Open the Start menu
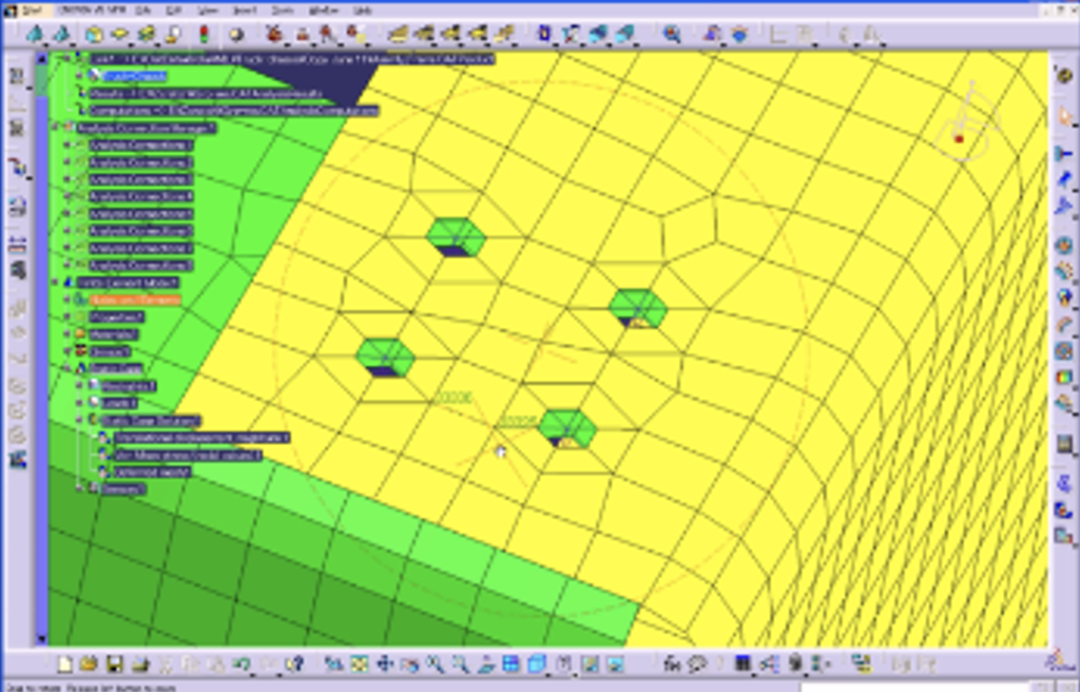The width and height of the screenshot is (1080, 692). pos(32,9)
